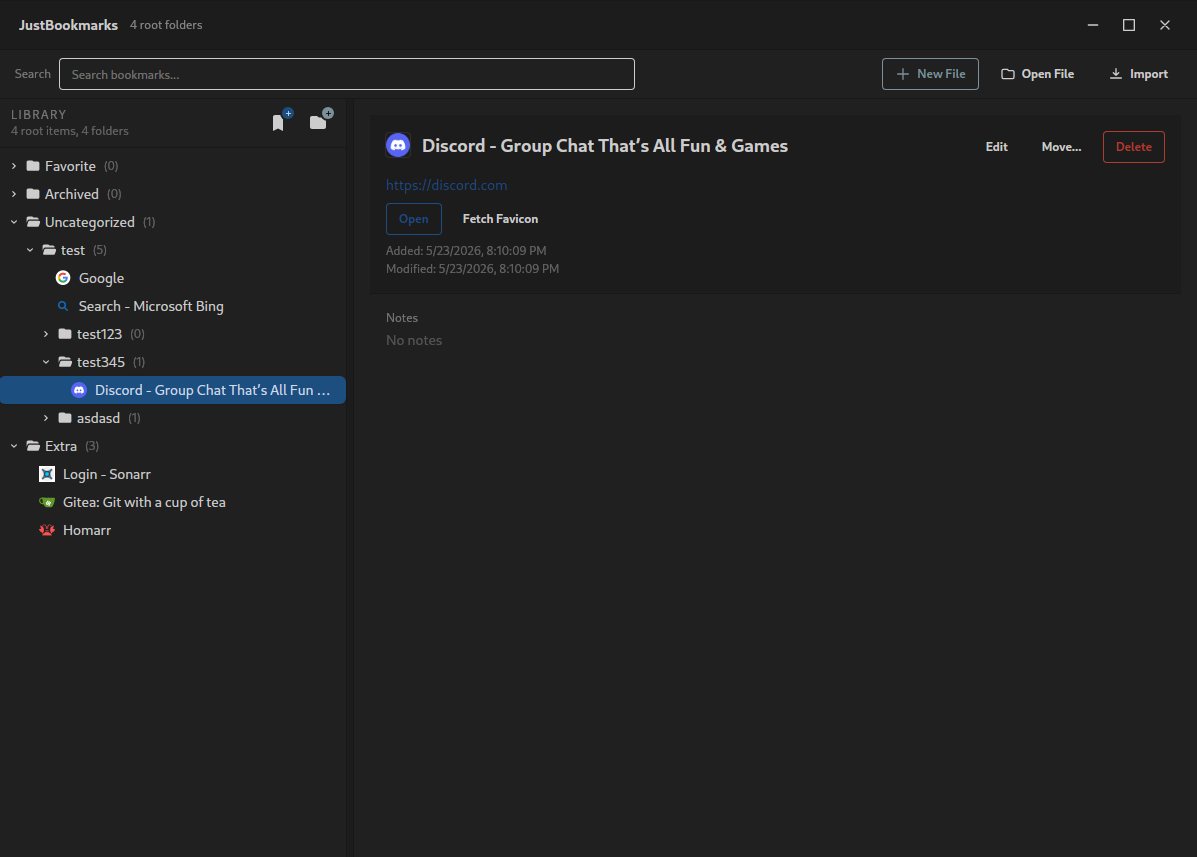Click the Sonarr favicon in Extra folder
The image size is (1197, 857).
(x=47, y=474)
